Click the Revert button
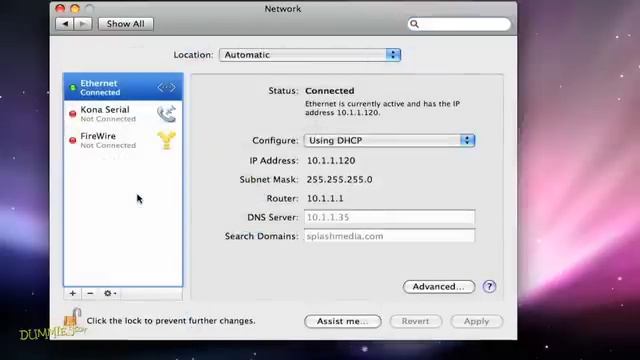The width and height of the screenshot is (640, 360). pyautogui.click(x=416, y=321)
